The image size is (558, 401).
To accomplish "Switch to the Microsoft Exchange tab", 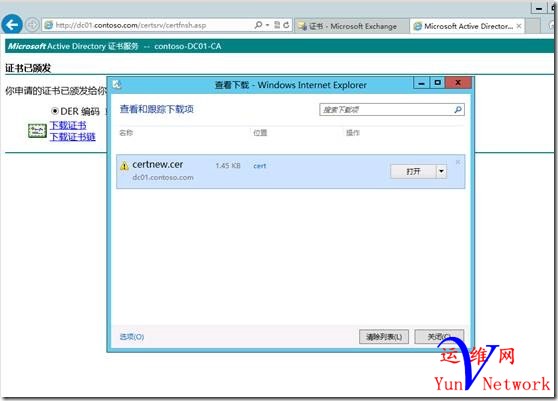I will 352,26.
